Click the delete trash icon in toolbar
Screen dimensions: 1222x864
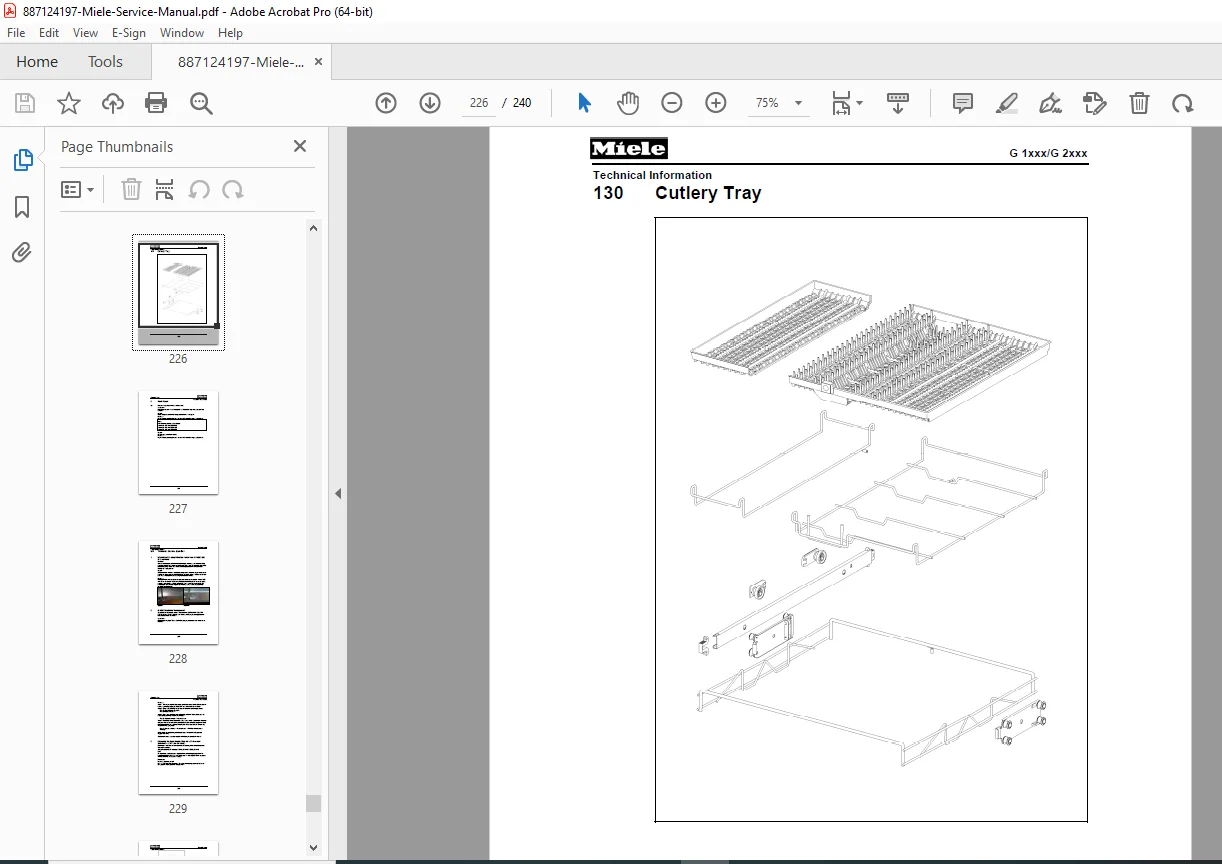[x=1139, y=103]
